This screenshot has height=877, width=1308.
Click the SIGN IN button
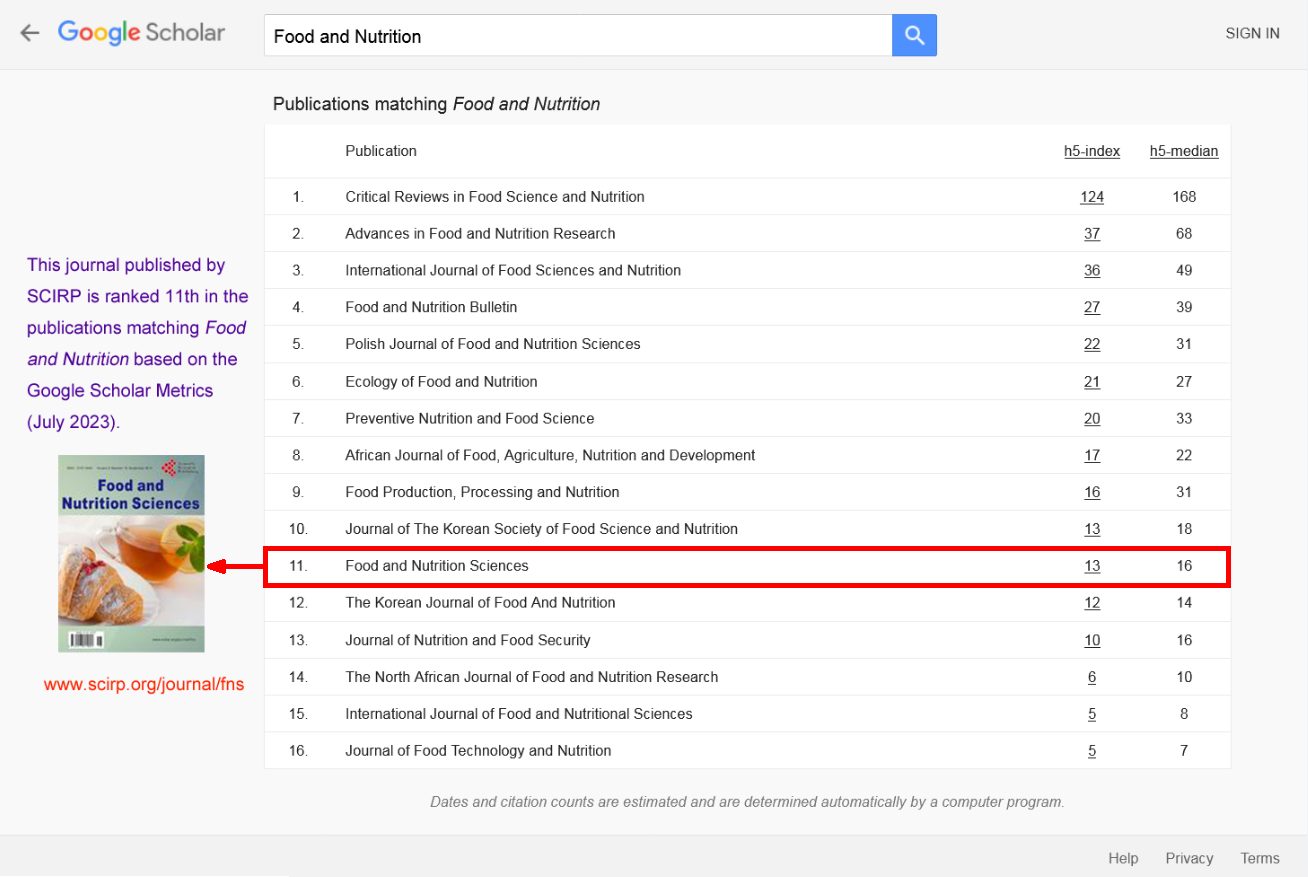1252,33
